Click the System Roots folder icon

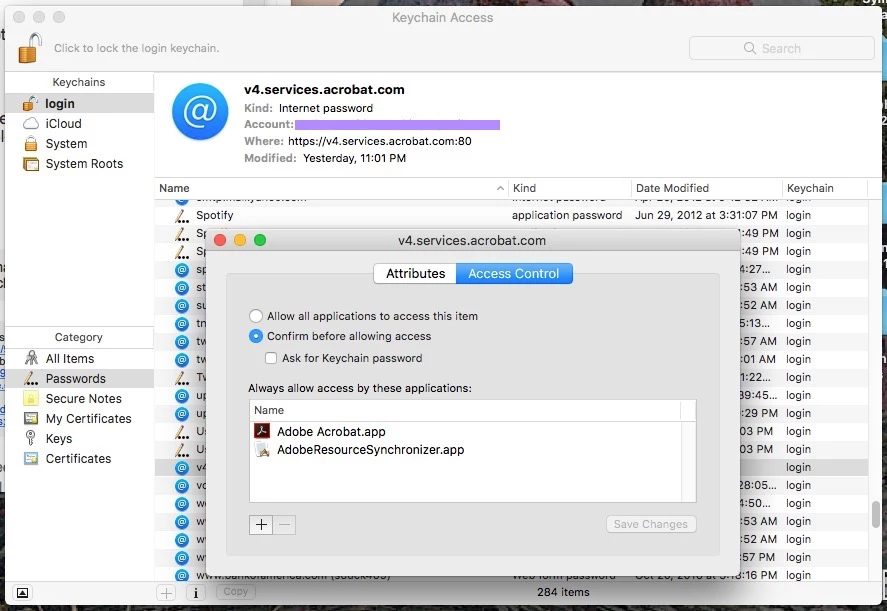(x=31, y=163)
